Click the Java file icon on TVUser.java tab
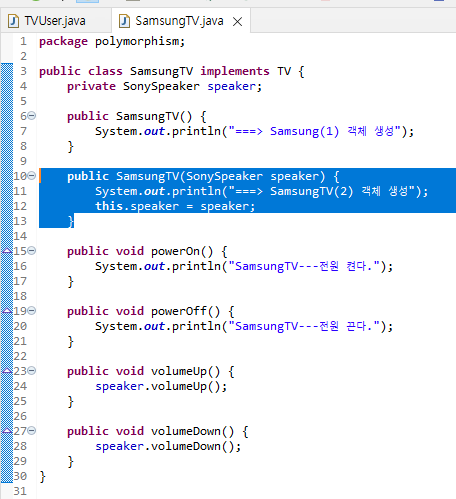 (13, 21)
